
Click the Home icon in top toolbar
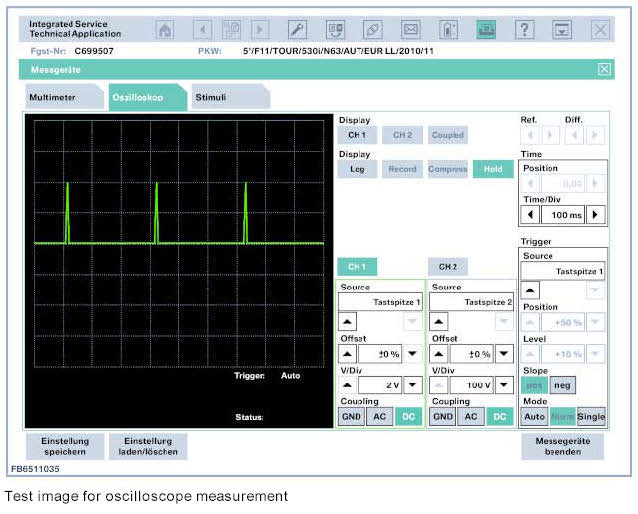click(x=165, y=29)
